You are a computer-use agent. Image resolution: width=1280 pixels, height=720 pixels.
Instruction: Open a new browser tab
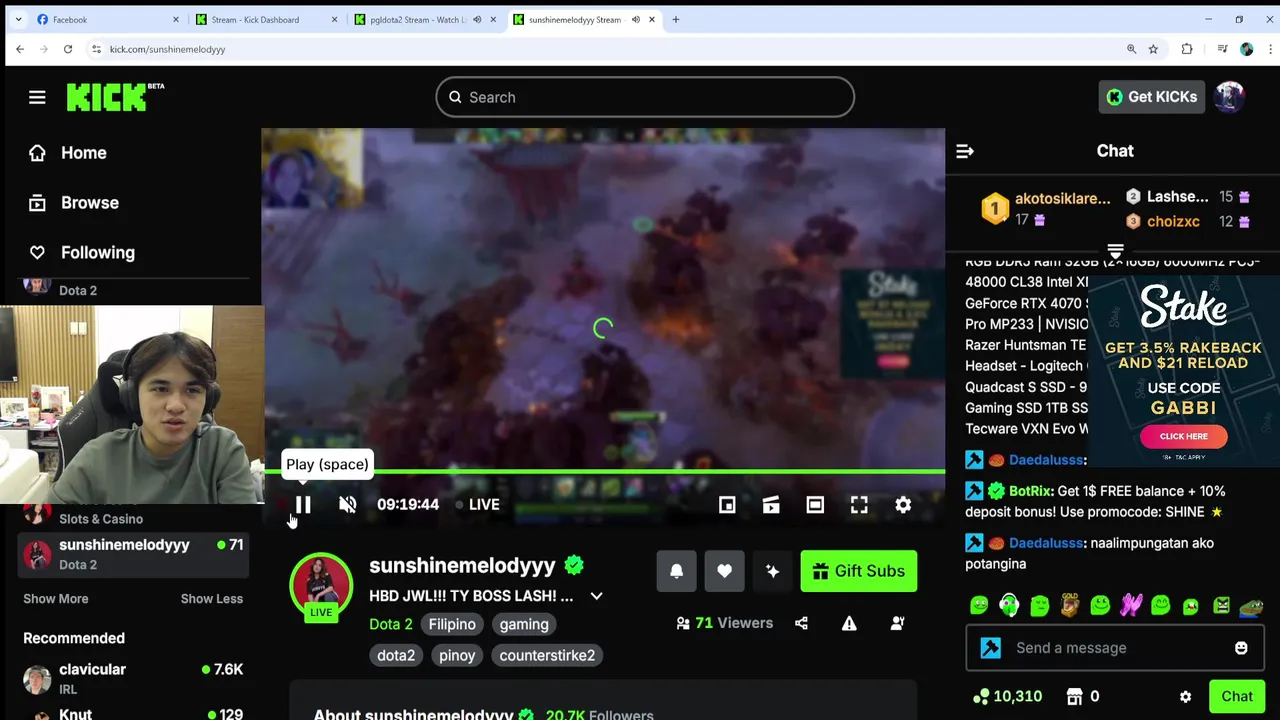point(676,19)
